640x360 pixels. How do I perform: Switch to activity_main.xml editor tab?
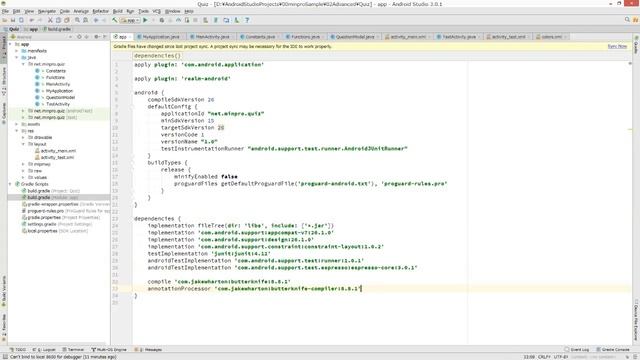coord(407,37)
